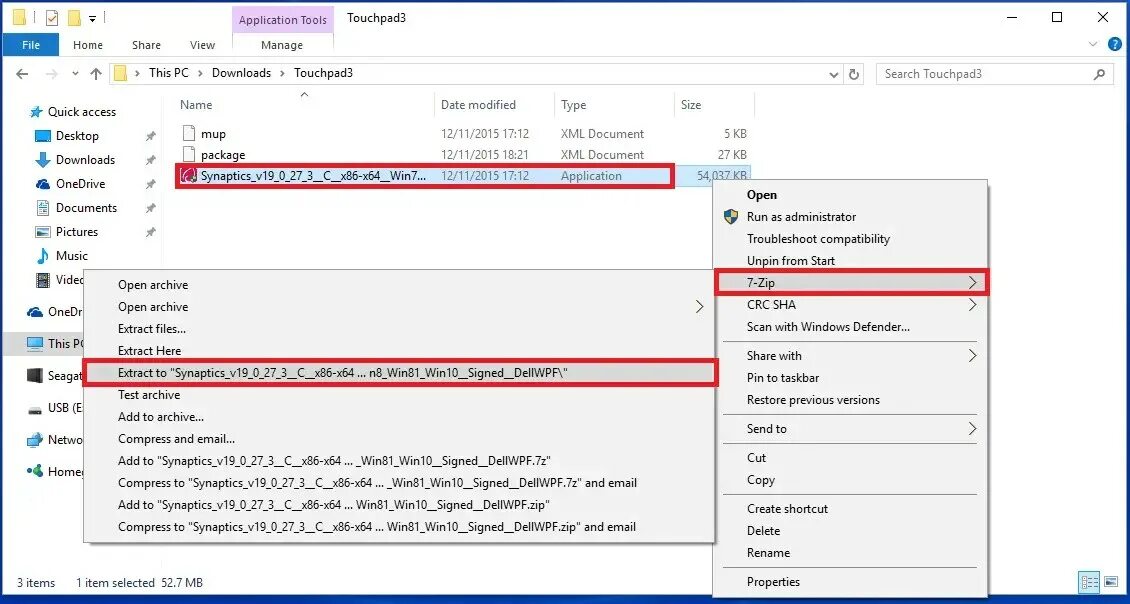Open the Home ribbon tab
This screenshot has height=604, width=1130.
[x=88, y=45]
